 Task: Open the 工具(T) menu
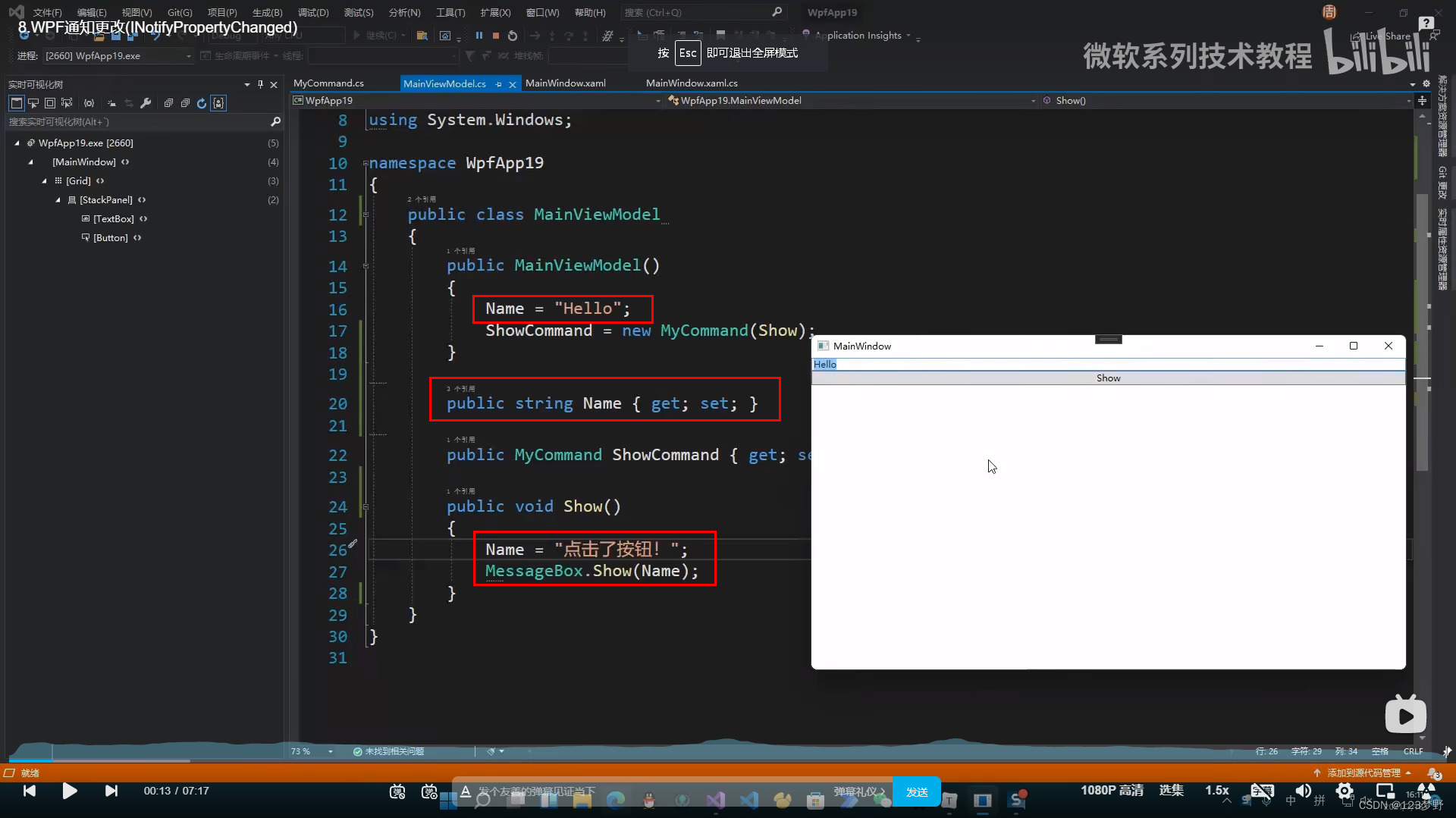(450, 12)
